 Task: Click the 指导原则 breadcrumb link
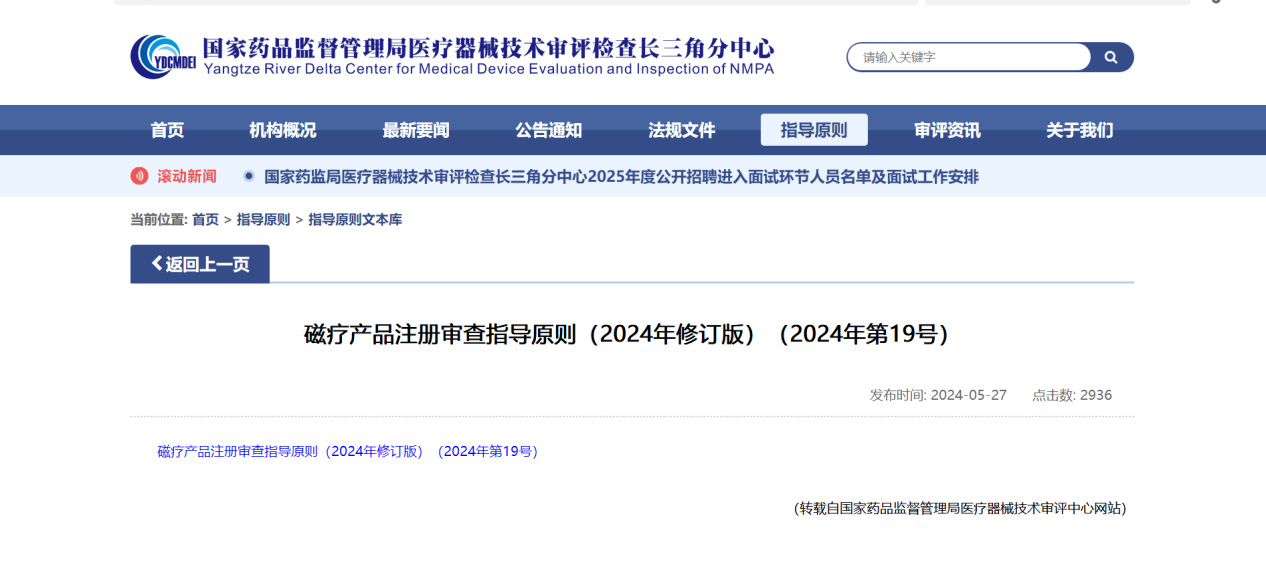pos(263,220)
